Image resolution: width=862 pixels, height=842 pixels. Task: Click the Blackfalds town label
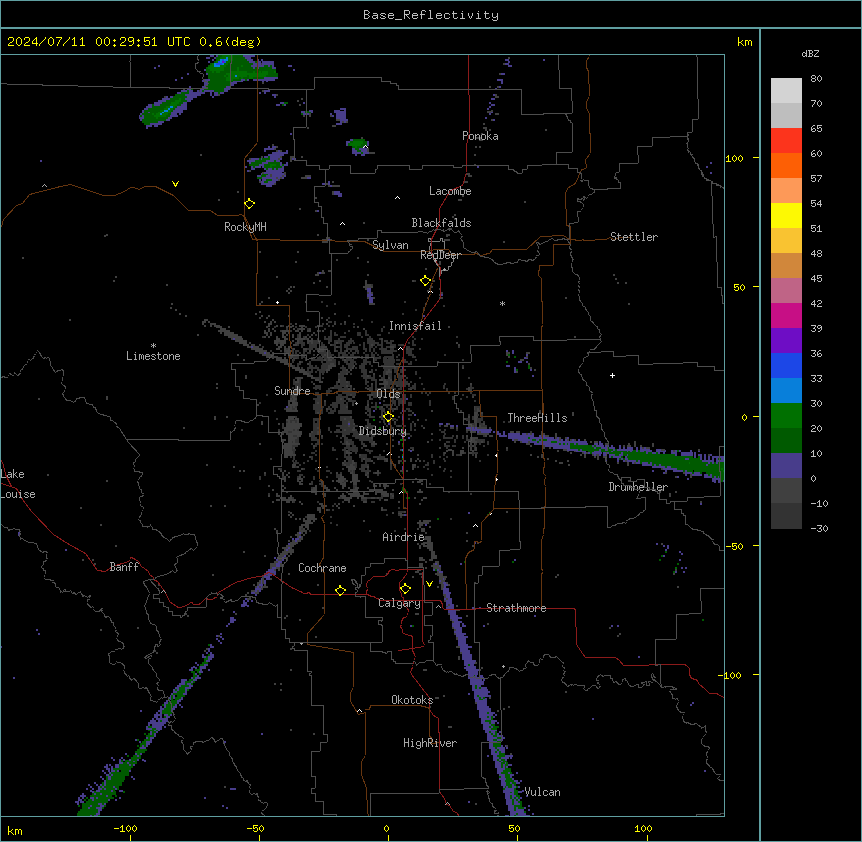pyautogui.click(x=441, y=223)
